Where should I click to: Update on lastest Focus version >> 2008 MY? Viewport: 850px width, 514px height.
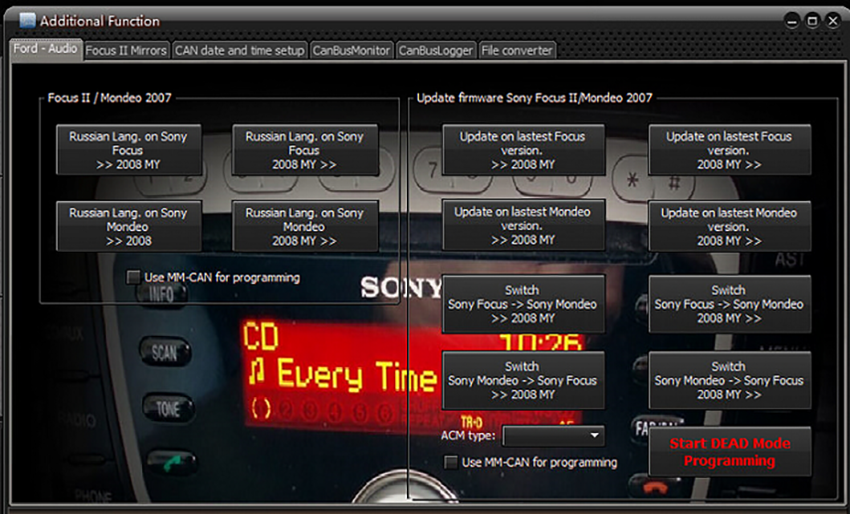pyautogui.click(x=523, y=150)
